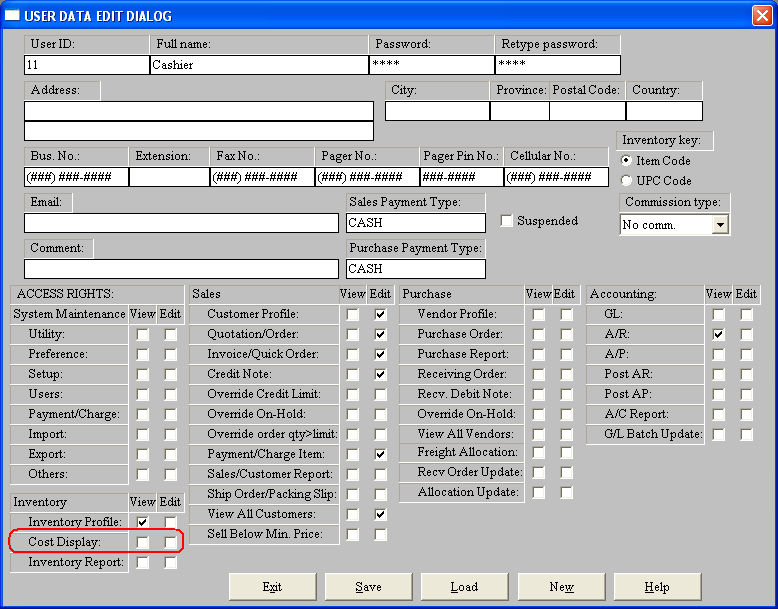
Task: Select the UPC Code radio button
Action: [x=627, y=181]
